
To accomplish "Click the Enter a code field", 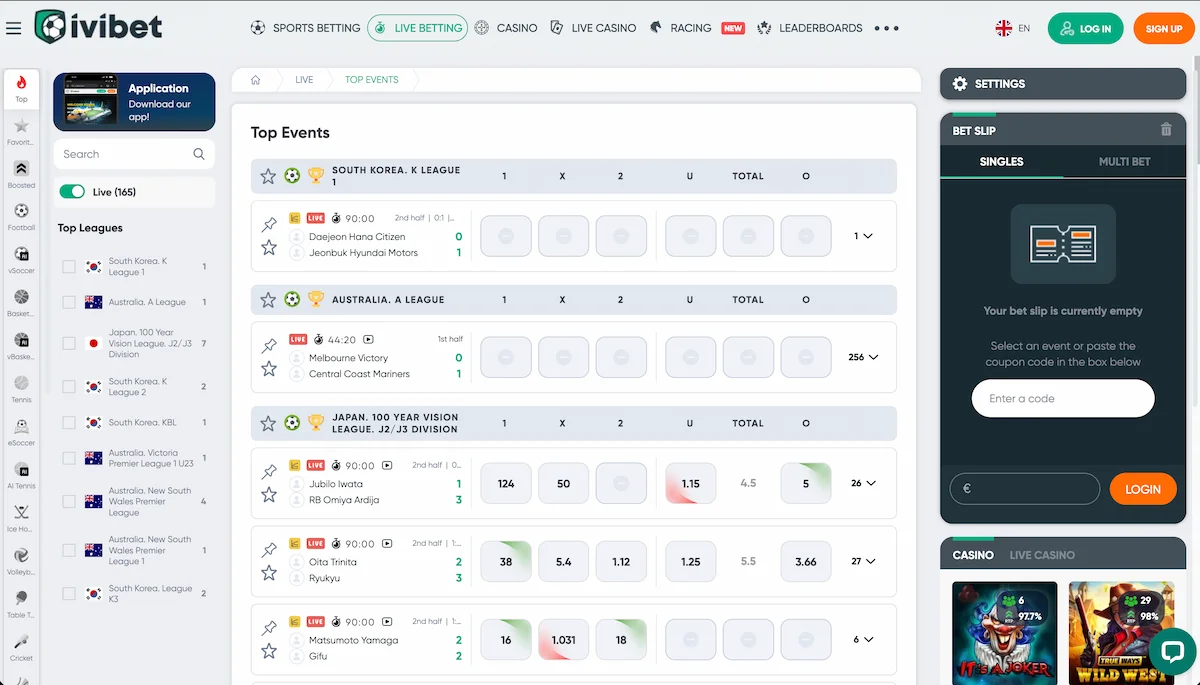I will 1063,398.
